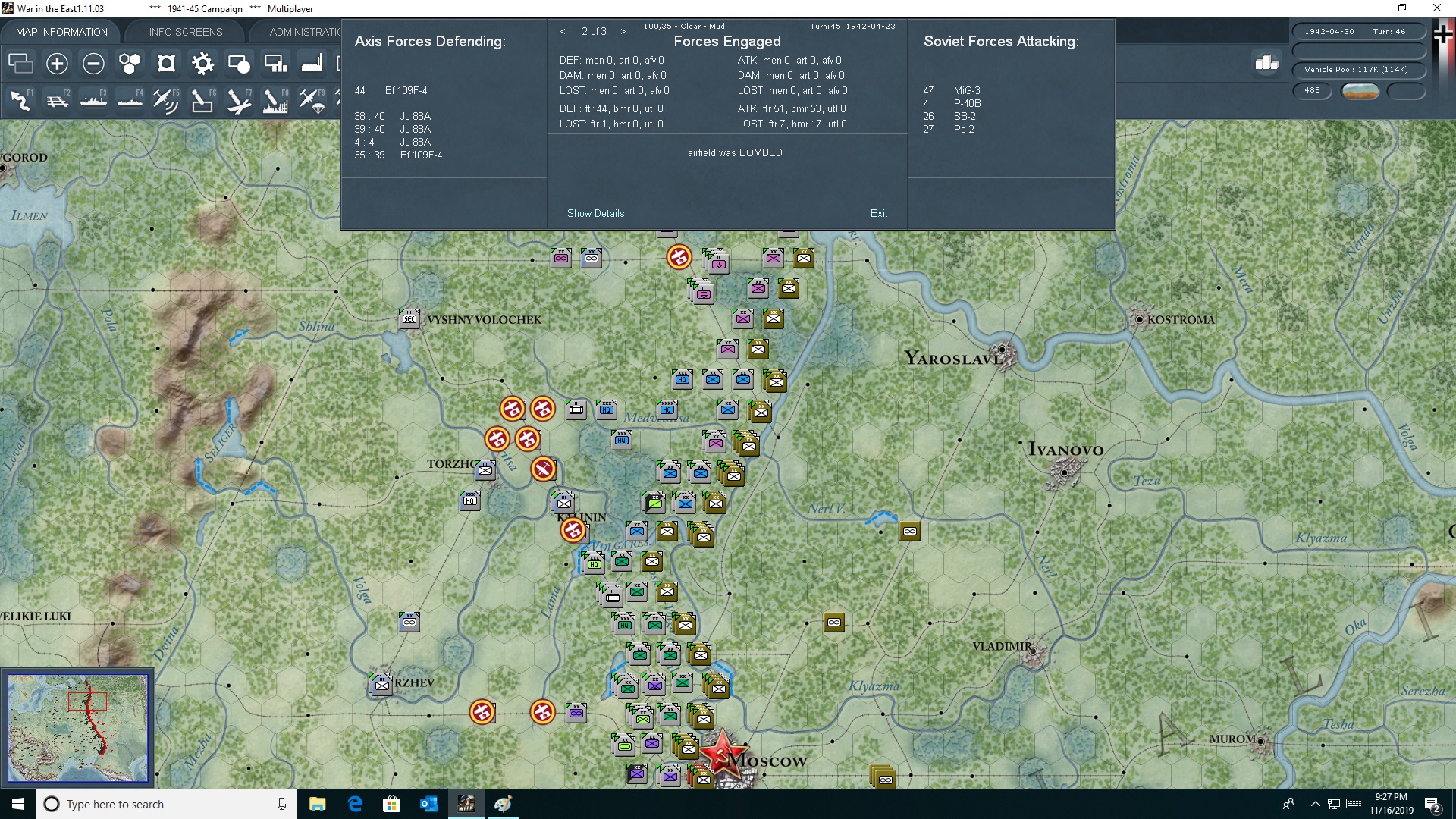Switch to the INFO SCREENS tab
Image resolution: width=1456 pixels, height=819 pixels.
pyautogui.click(x=186, y=32)
